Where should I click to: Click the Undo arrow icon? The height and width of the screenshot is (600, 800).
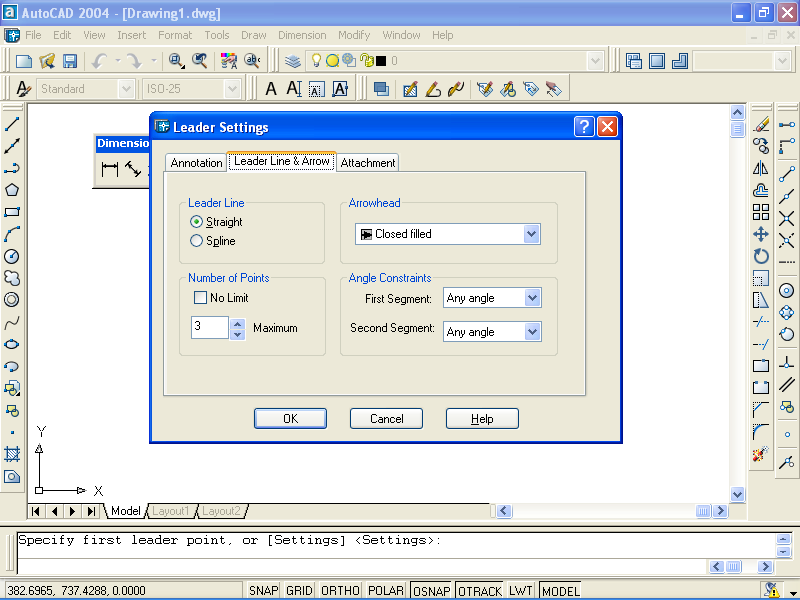point(99,61)
